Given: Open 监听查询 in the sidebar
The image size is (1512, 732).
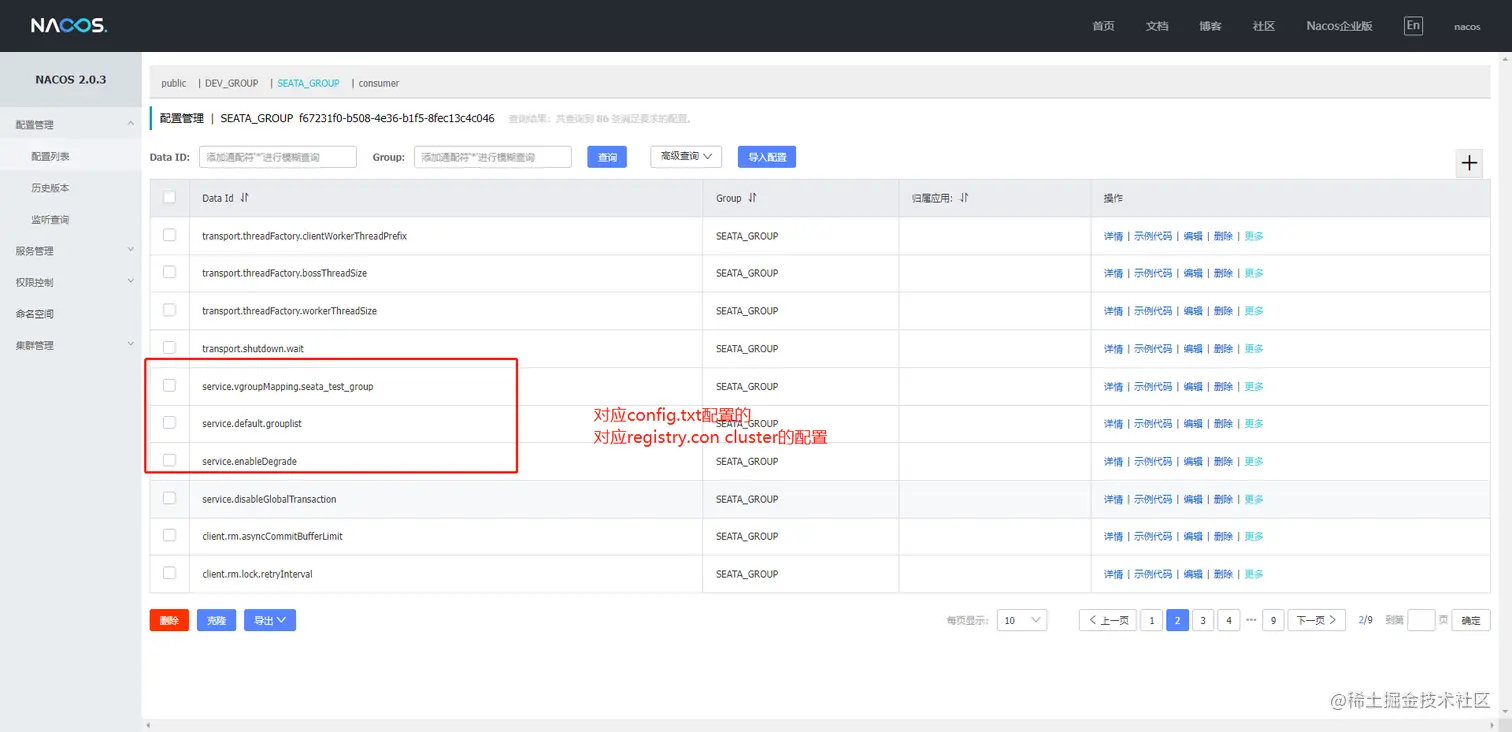Looking at the screenshot, I should (50, 220).
